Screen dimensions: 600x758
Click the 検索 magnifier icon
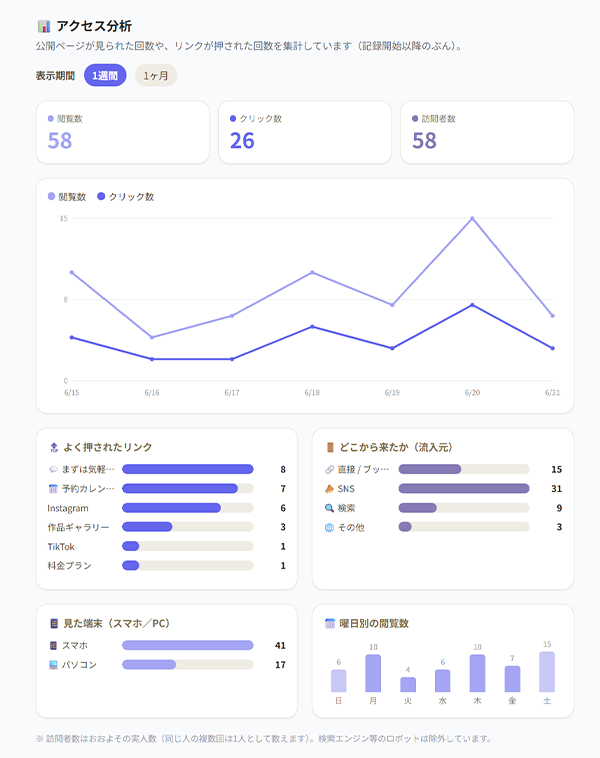[329, 508]
